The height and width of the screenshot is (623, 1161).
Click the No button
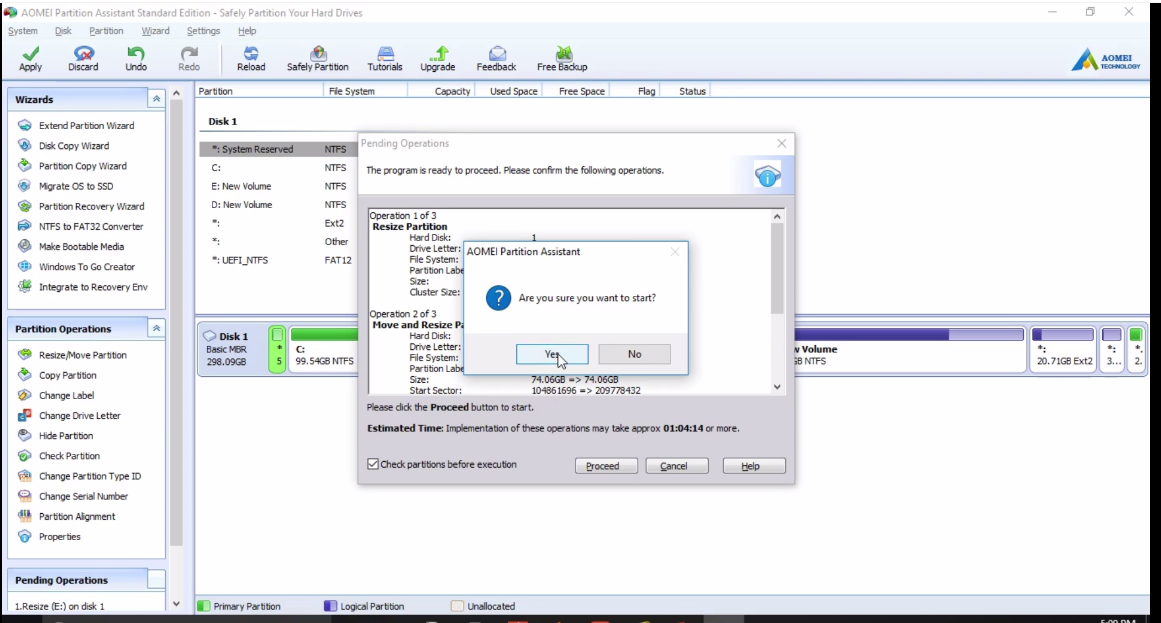click(635, 354)
